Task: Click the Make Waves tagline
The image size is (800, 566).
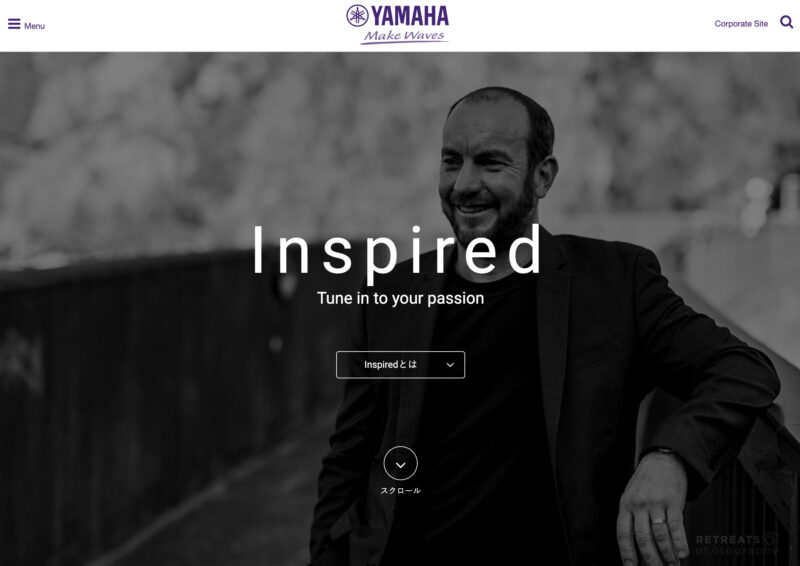Action: 404,36
